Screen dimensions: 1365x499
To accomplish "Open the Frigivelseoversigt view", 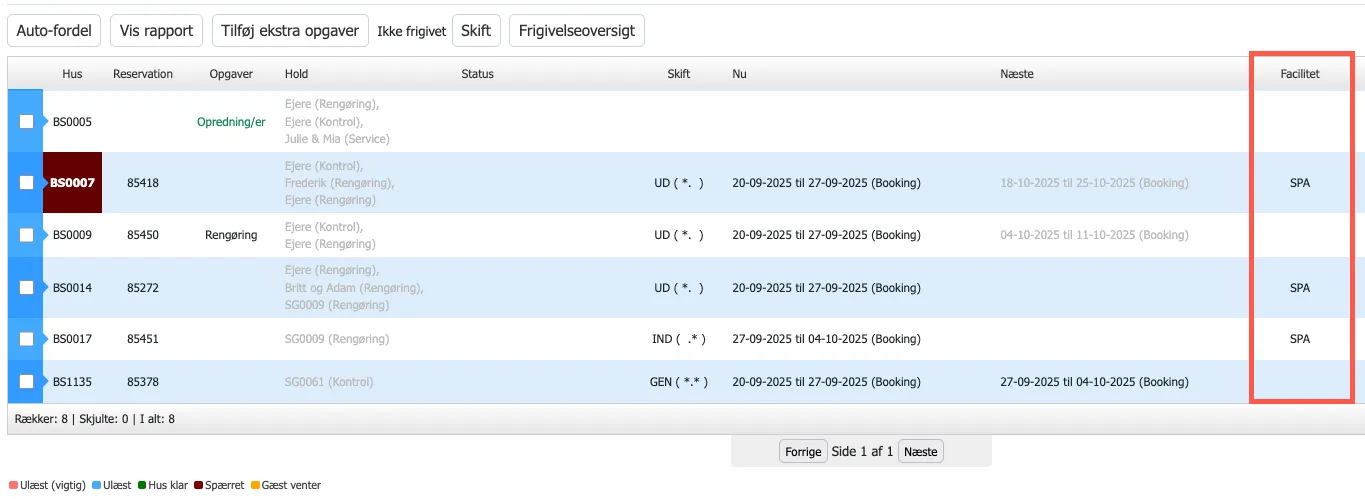I will pos(577,30).
